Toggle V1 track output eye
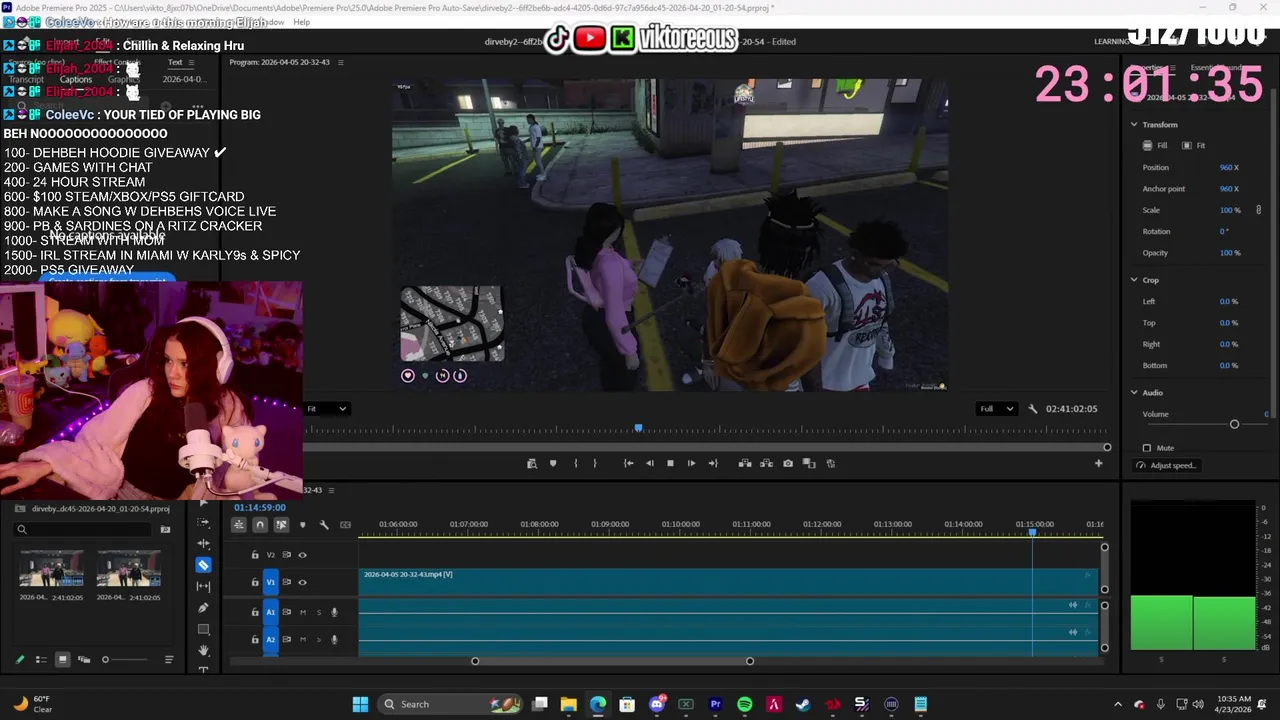The width and height of the screenshot is (1280, 720). click(x=302, y=582)
